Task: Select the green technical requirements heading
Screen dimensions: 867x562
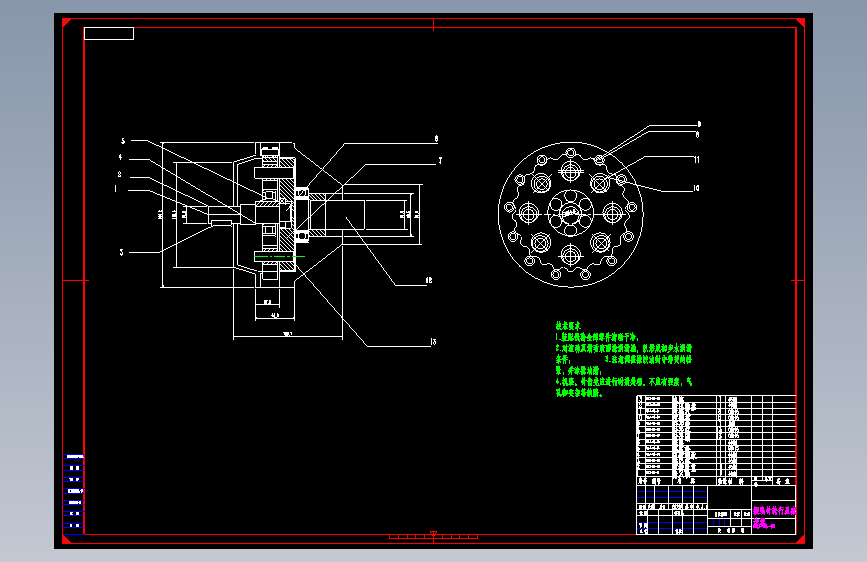Action: 568,326
